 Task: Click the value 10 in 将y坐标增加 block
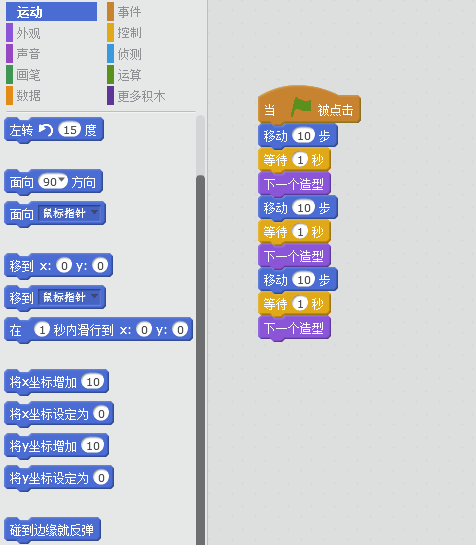[x=93, y=446]
